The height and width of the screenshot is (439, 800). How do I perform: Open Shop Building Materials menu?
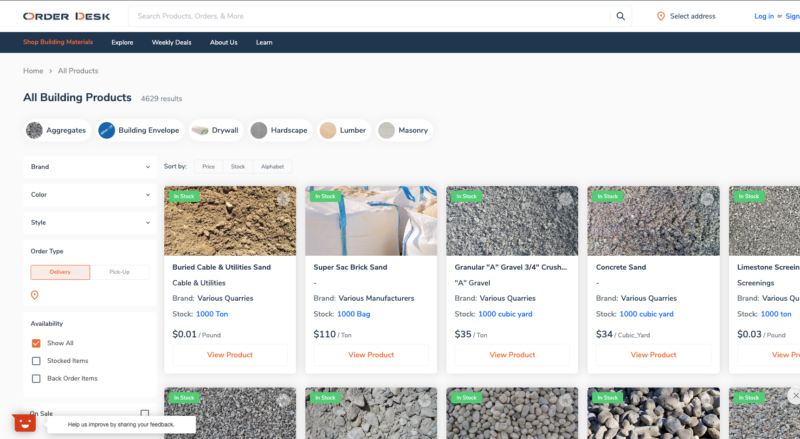[58, 42]
